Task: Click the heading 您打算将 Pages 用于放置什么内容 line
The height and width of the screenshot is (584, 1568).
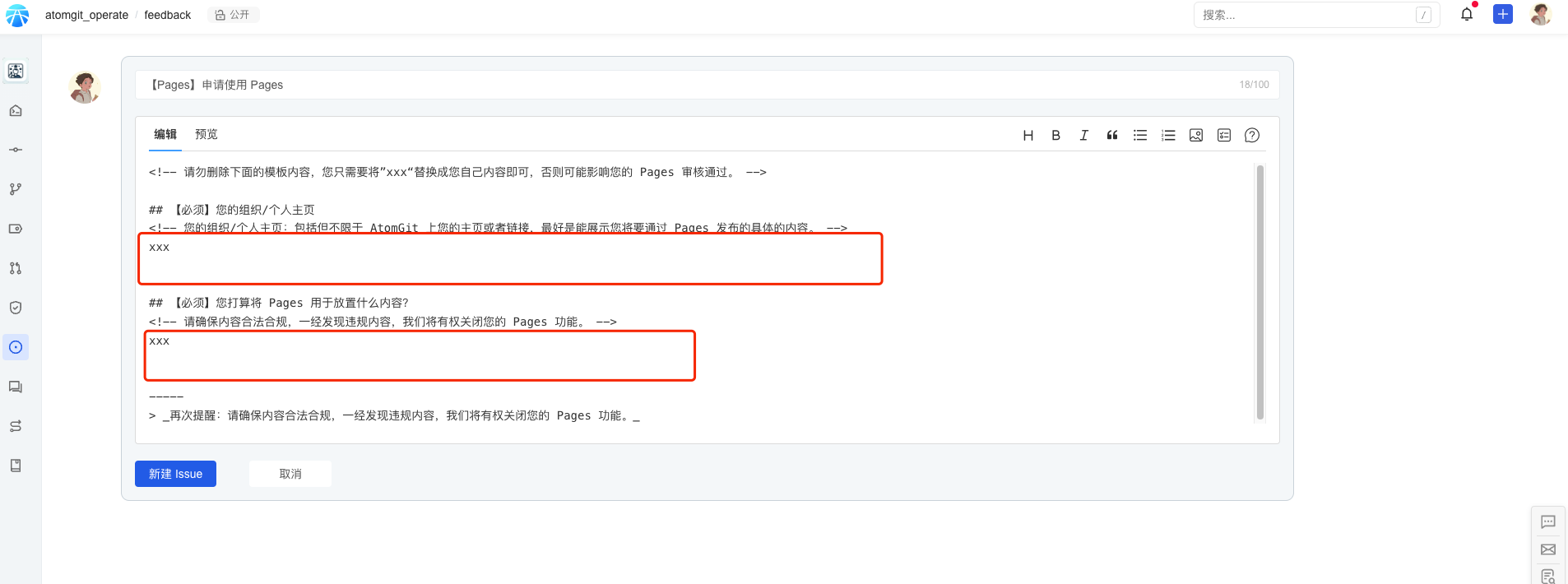Action: [279, 303]
